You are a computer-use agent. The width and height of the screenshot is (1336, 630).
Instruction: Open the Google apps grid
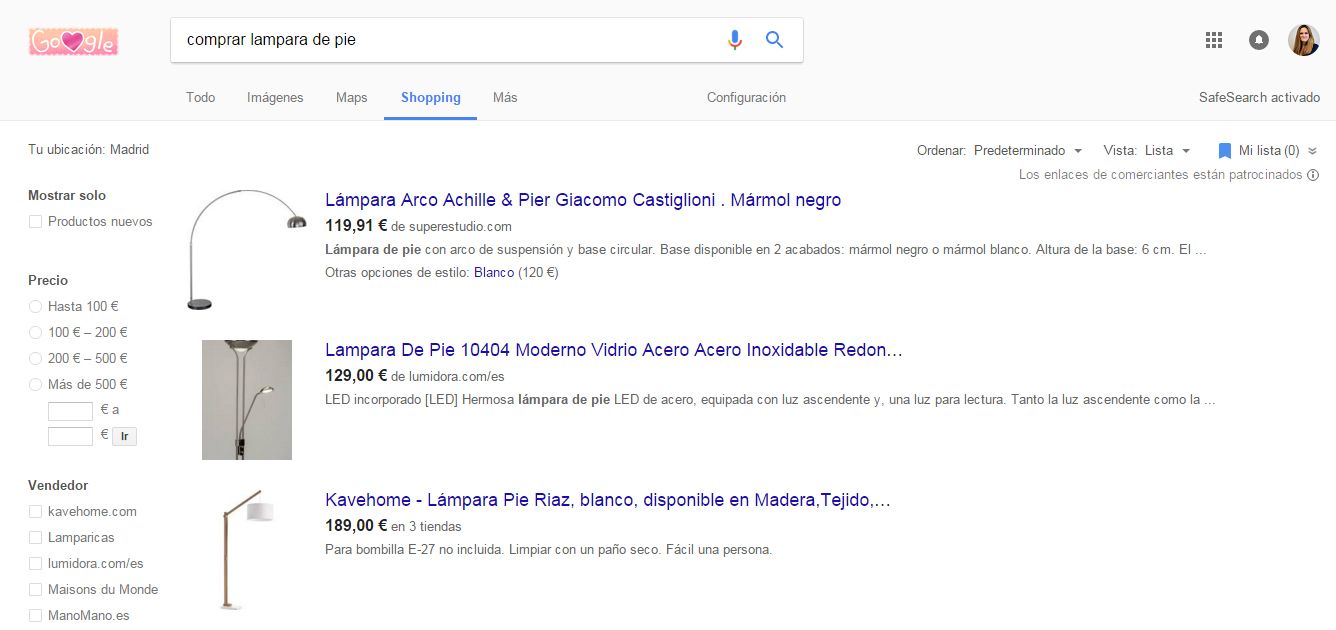coord(1214,40)
